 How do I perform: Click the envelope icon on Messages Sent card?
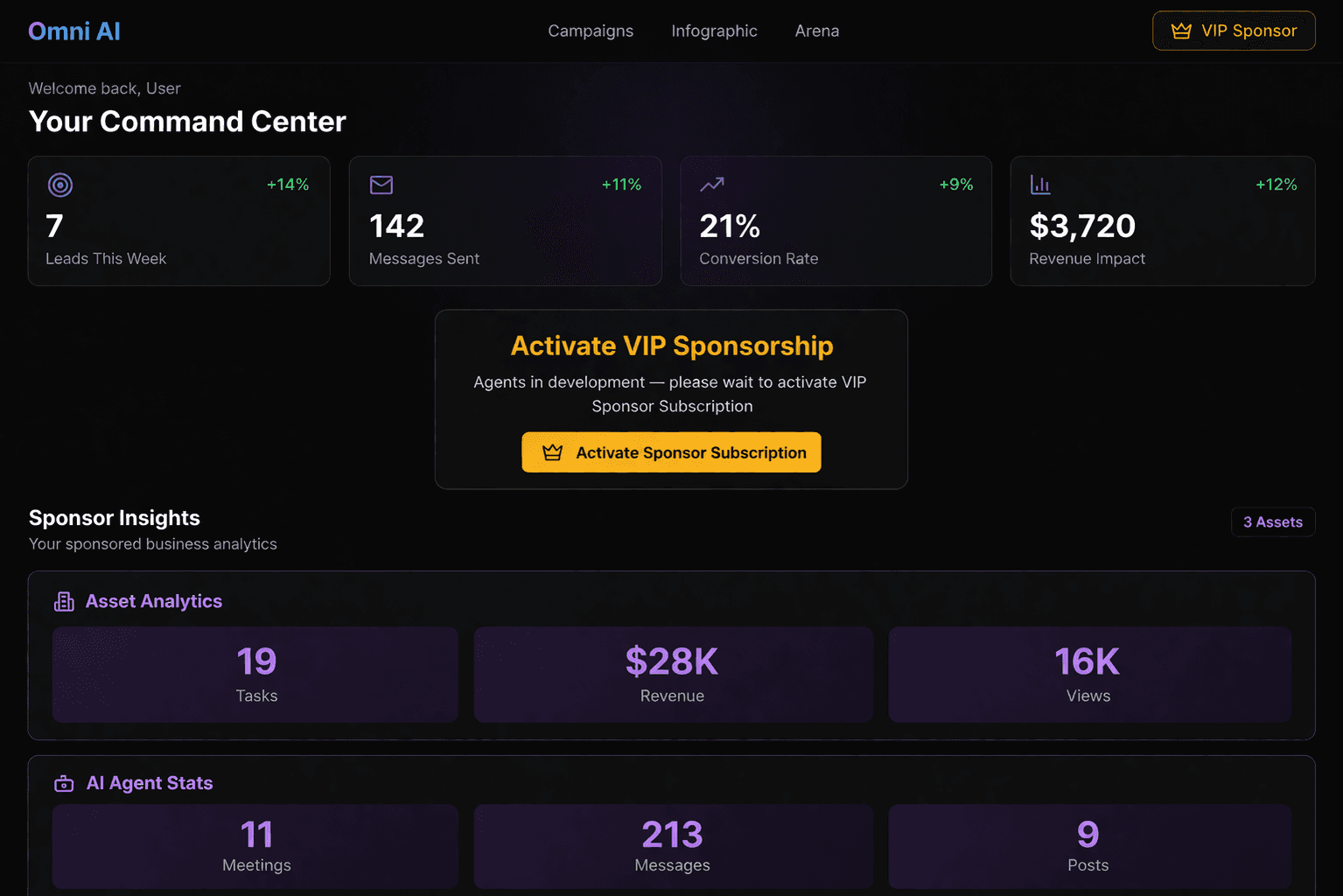pyautogui.click(x=381, y=185)
